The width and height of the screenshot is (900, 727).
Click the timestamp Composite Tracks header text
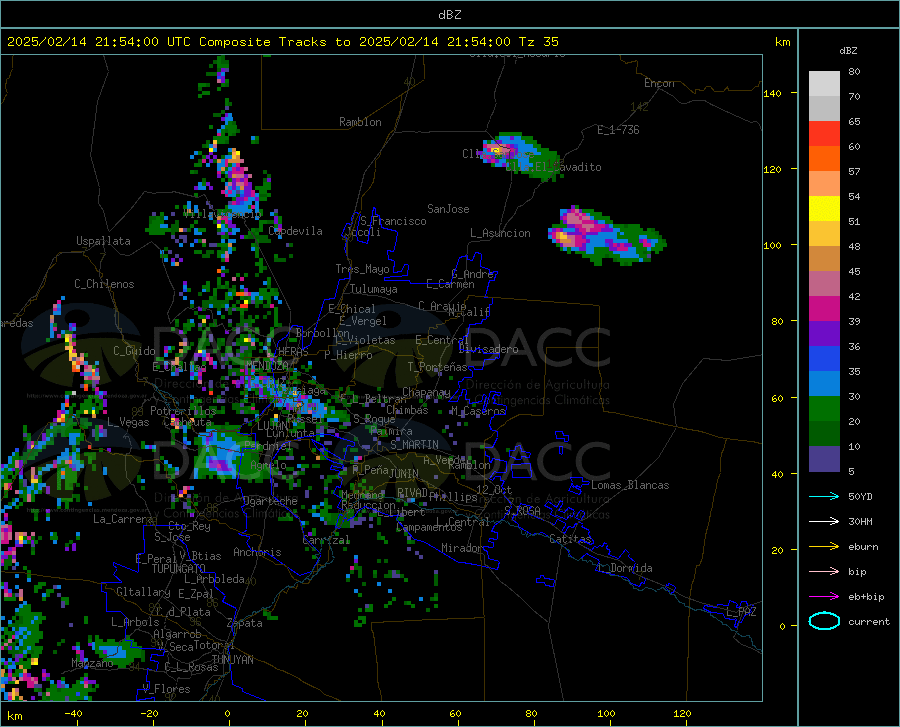pos(283,42)
